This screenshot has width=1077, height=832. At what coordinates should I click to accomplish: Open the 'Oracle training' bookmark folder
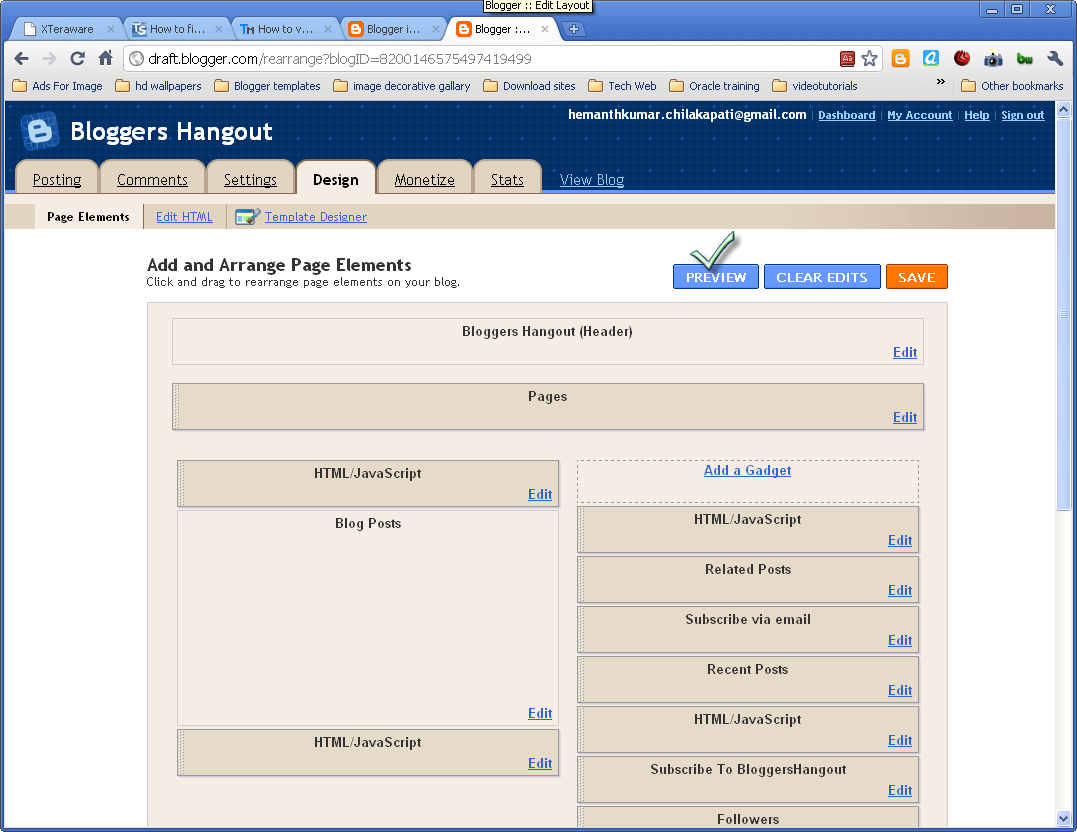pos(714,86)
